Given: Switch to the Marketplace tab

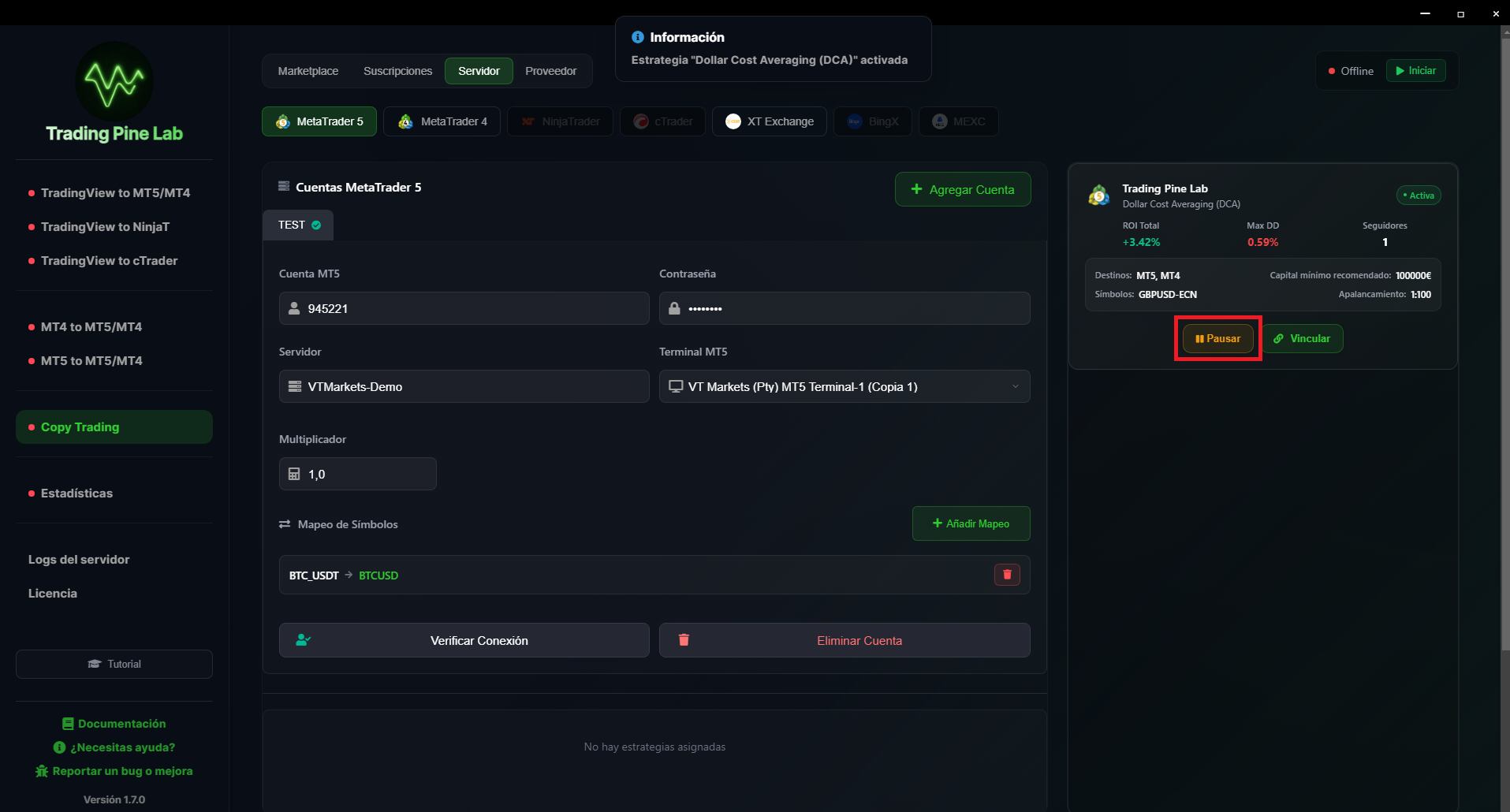Looking at the screenshot, I should tap(308, 71).
